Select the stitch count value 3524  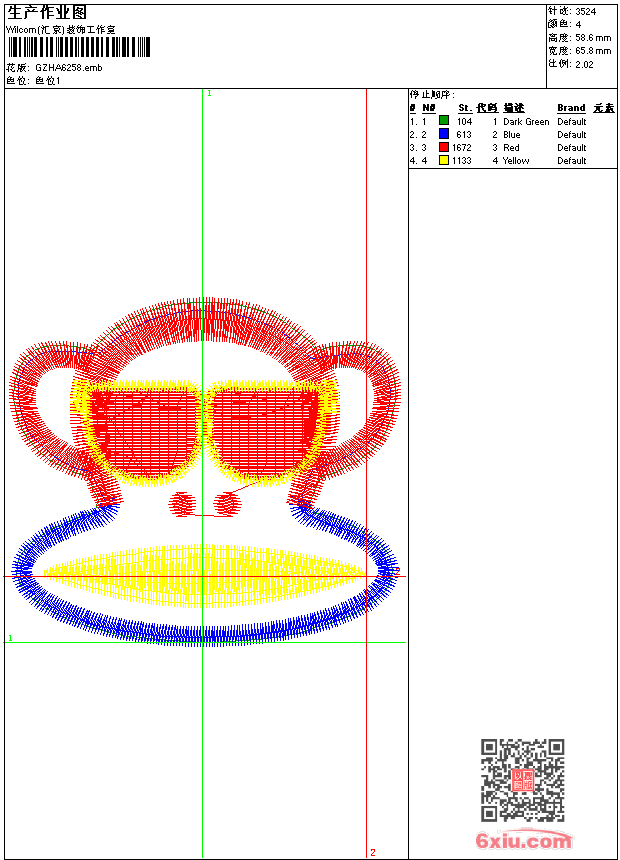point(585,12)
